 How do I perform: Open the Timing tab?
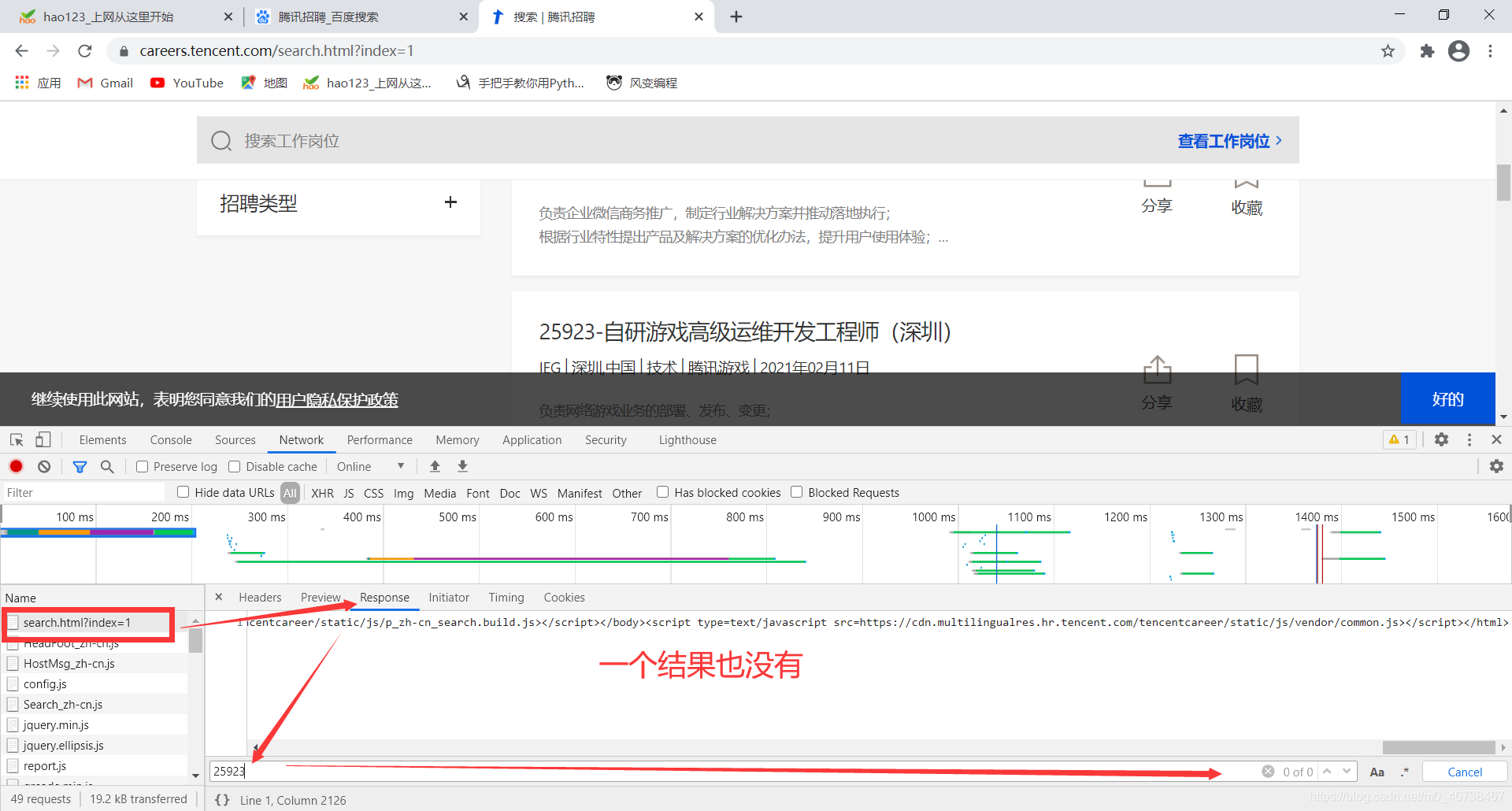[x=506, y=598]
